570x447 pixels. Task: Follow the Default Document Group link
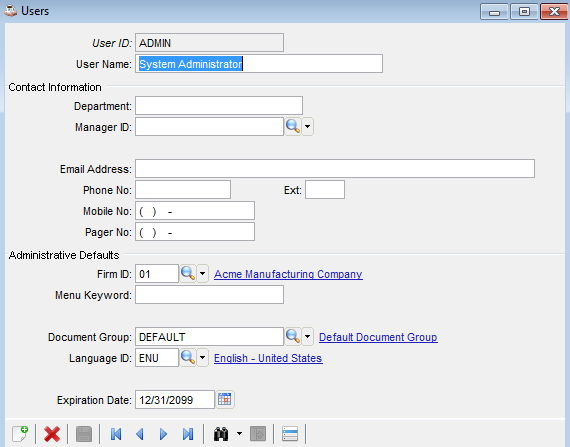(x=378, y=337)
